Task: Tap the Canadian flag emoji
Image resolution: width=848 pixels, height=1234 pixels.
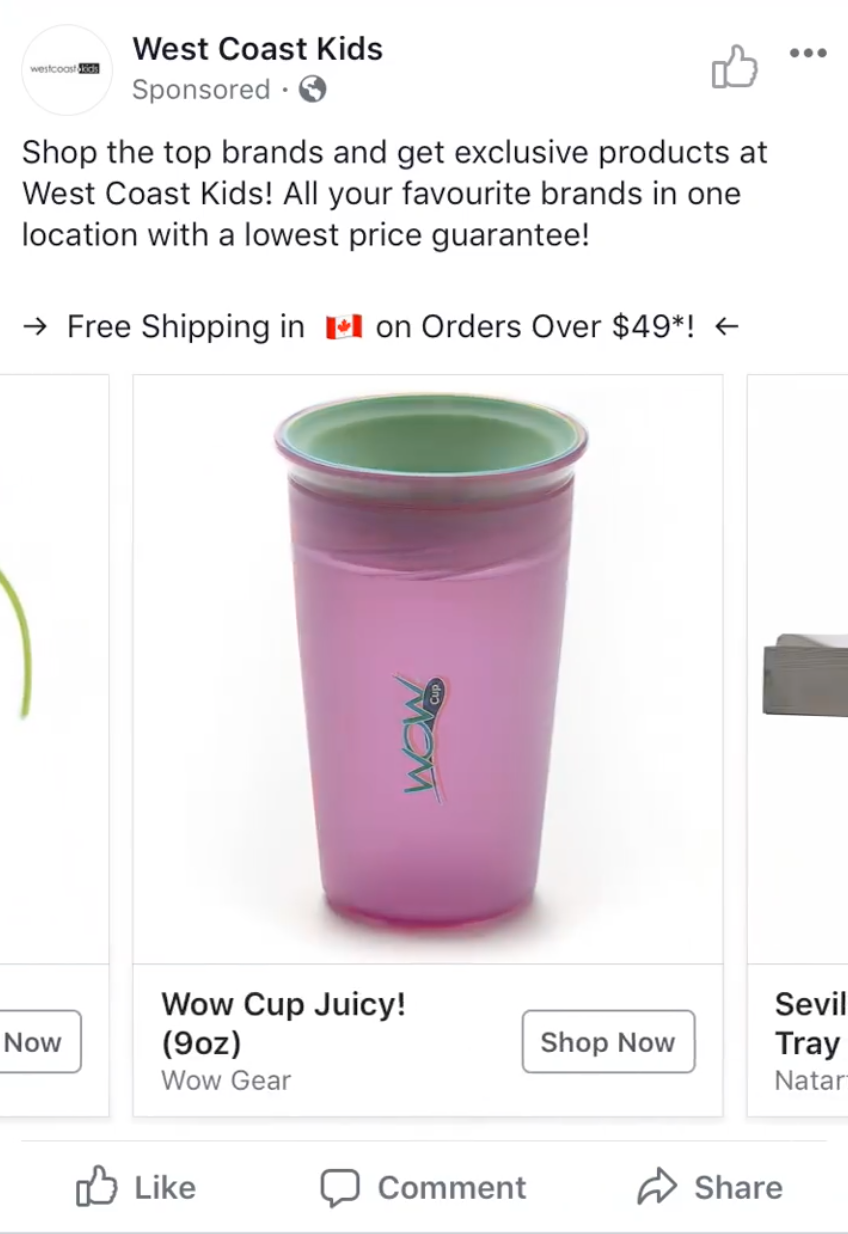Action: coord(343,327)
